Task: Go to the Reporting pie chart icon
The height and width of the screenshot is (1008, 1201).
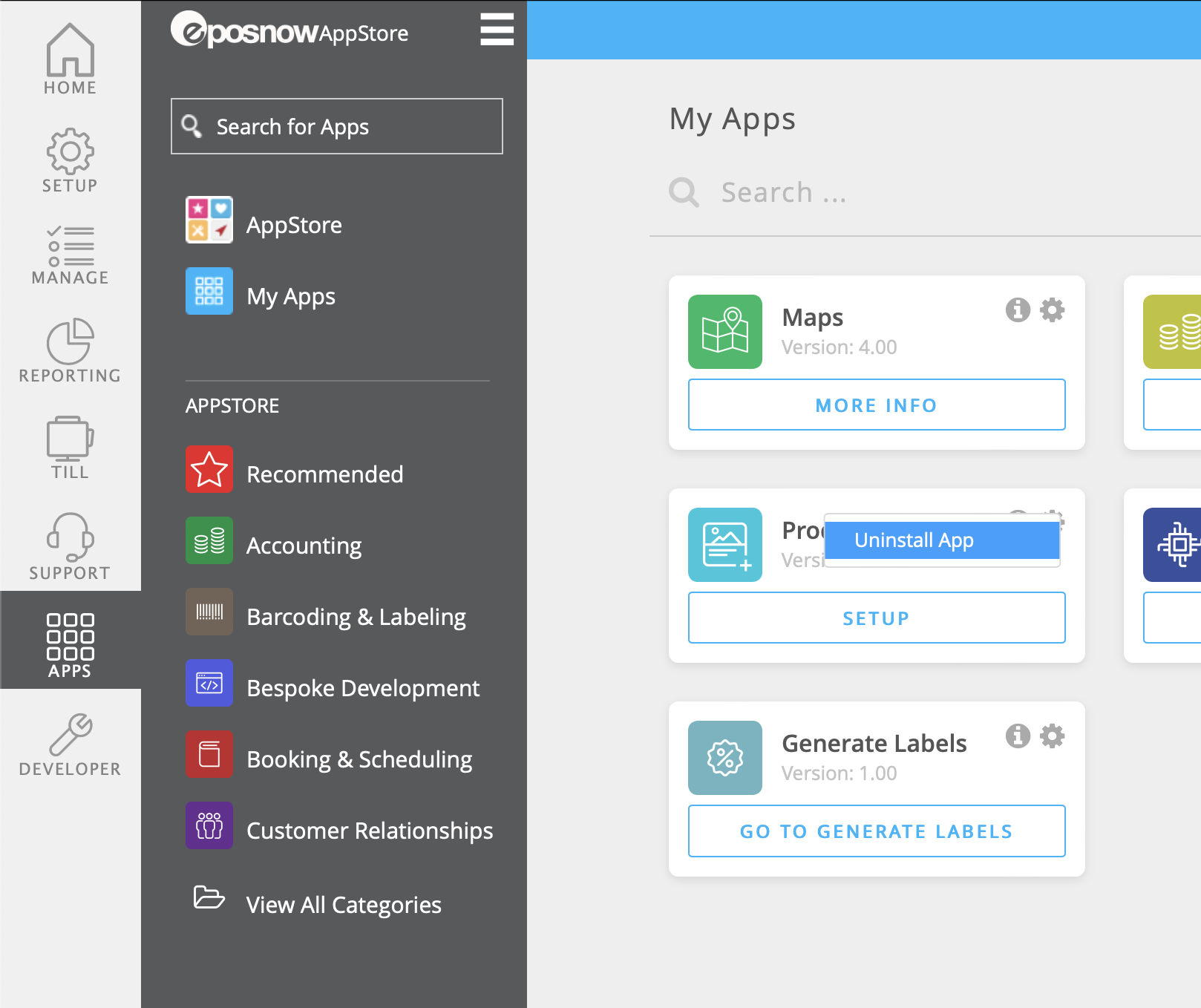Action: coord(70,350)
